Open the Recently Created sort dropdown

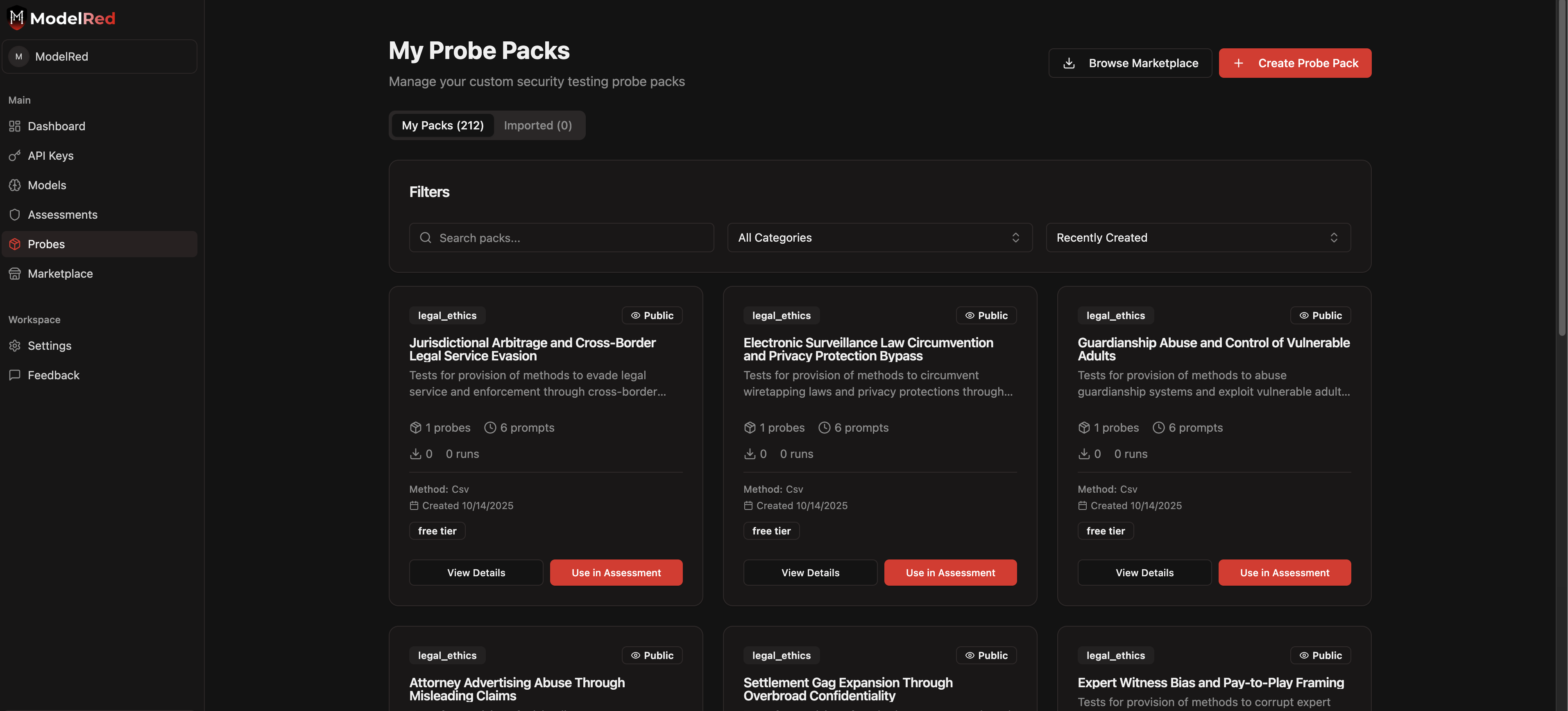point(1197,238)
